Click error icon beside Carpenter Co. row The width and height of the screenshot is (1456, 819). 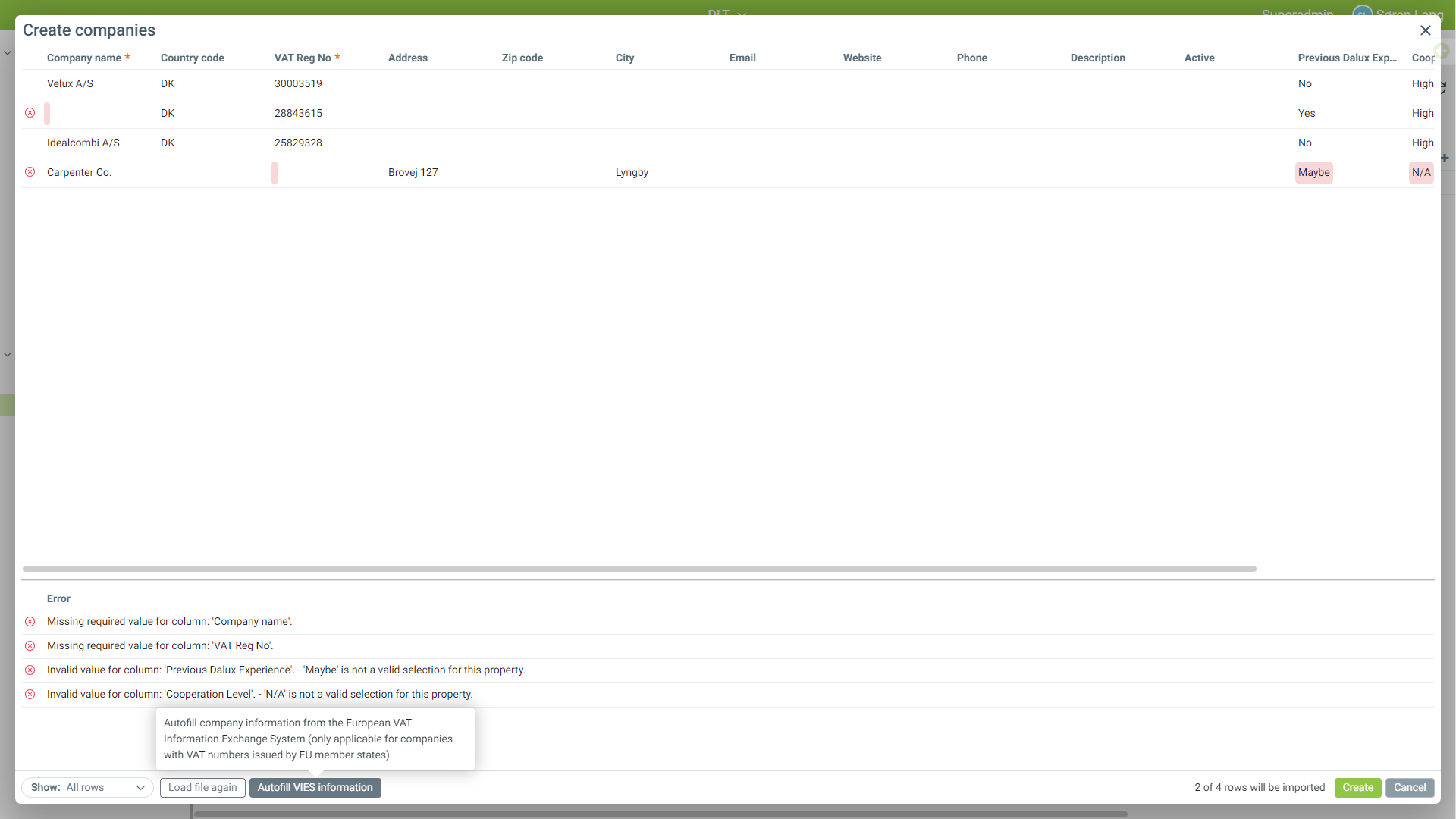pos(30,172)
